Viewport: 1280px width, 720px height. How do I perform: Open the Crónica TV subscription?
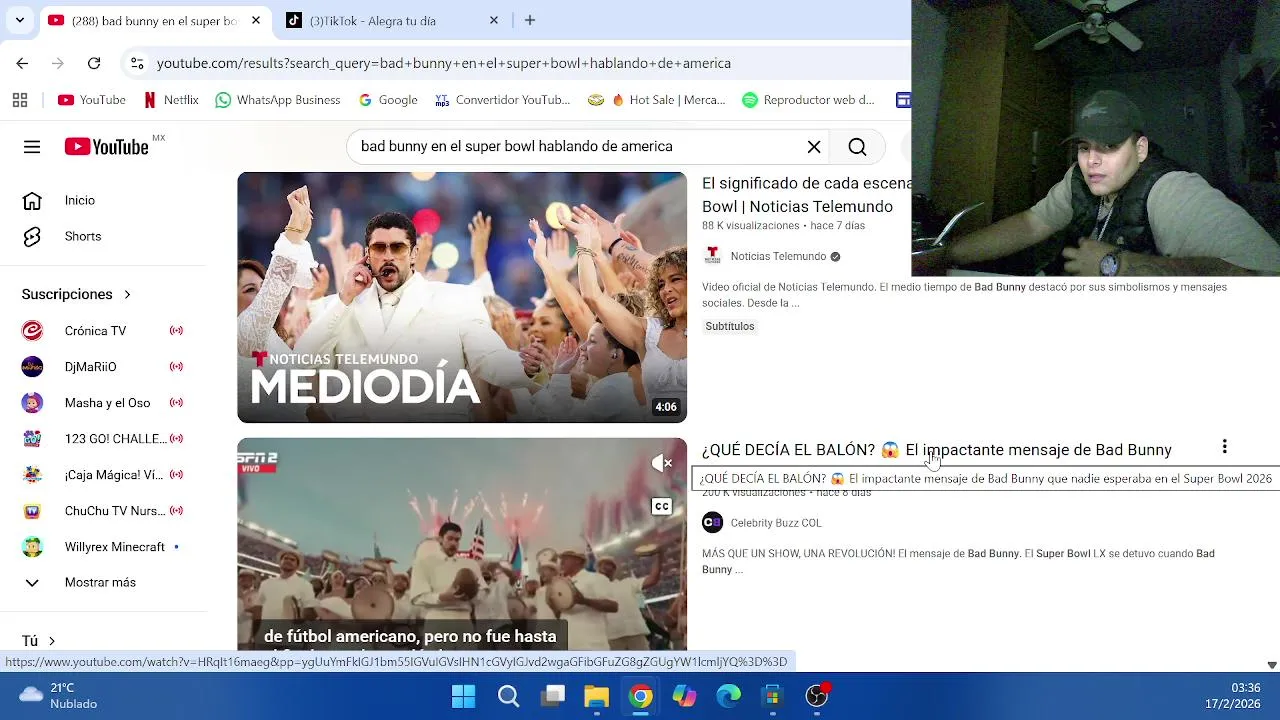(x=104, y=331)
